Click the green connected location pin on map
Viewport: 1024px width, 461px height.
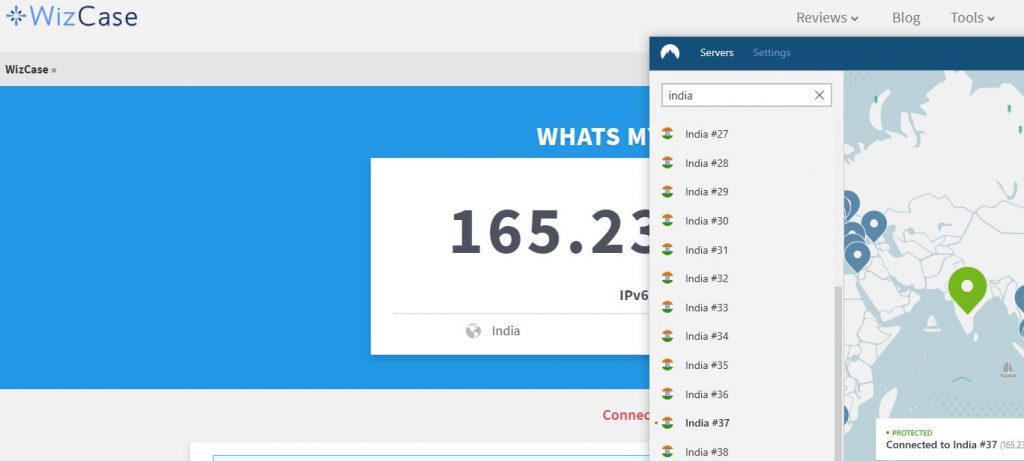967,290
